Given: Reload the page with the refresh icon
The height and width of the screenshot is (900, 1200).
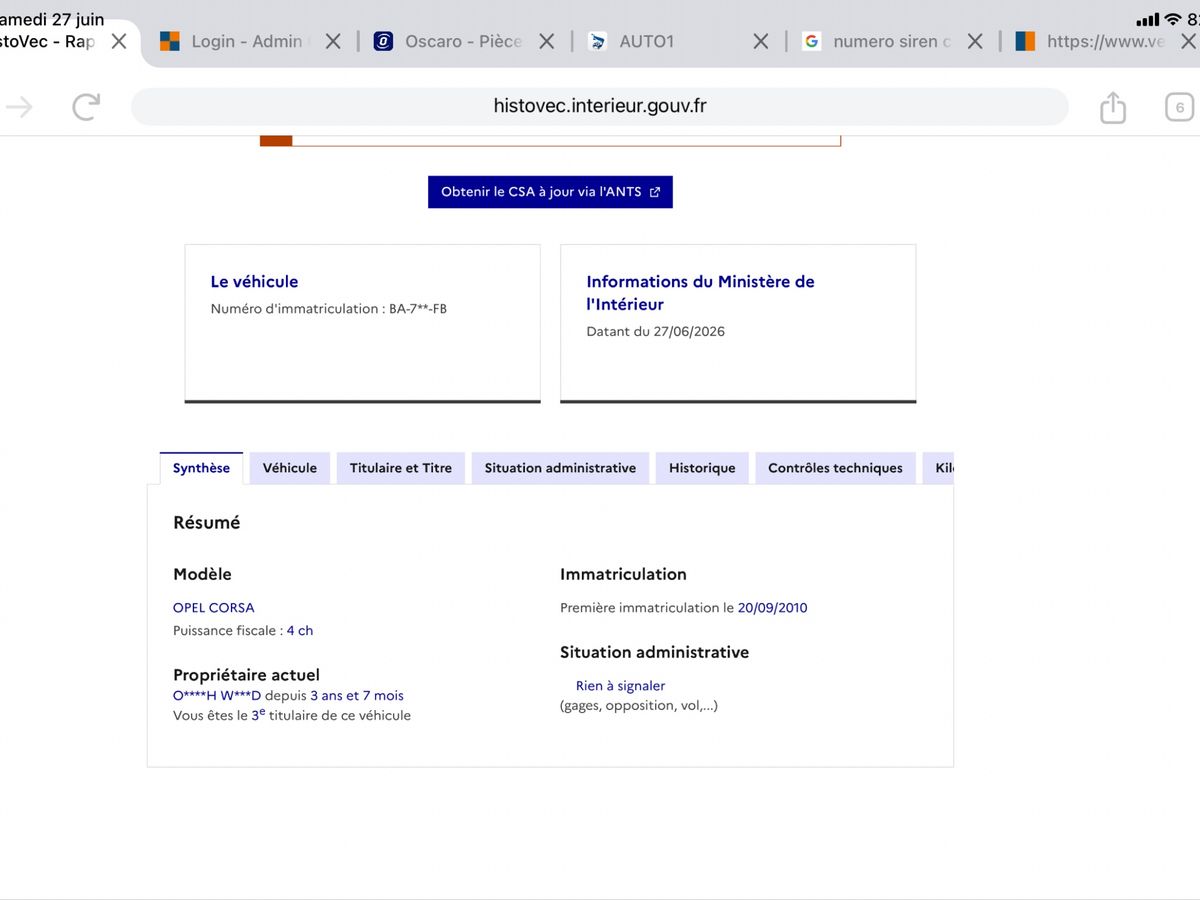Looking at the screenshot, I should pyautogui.click(x=87, y=107).
